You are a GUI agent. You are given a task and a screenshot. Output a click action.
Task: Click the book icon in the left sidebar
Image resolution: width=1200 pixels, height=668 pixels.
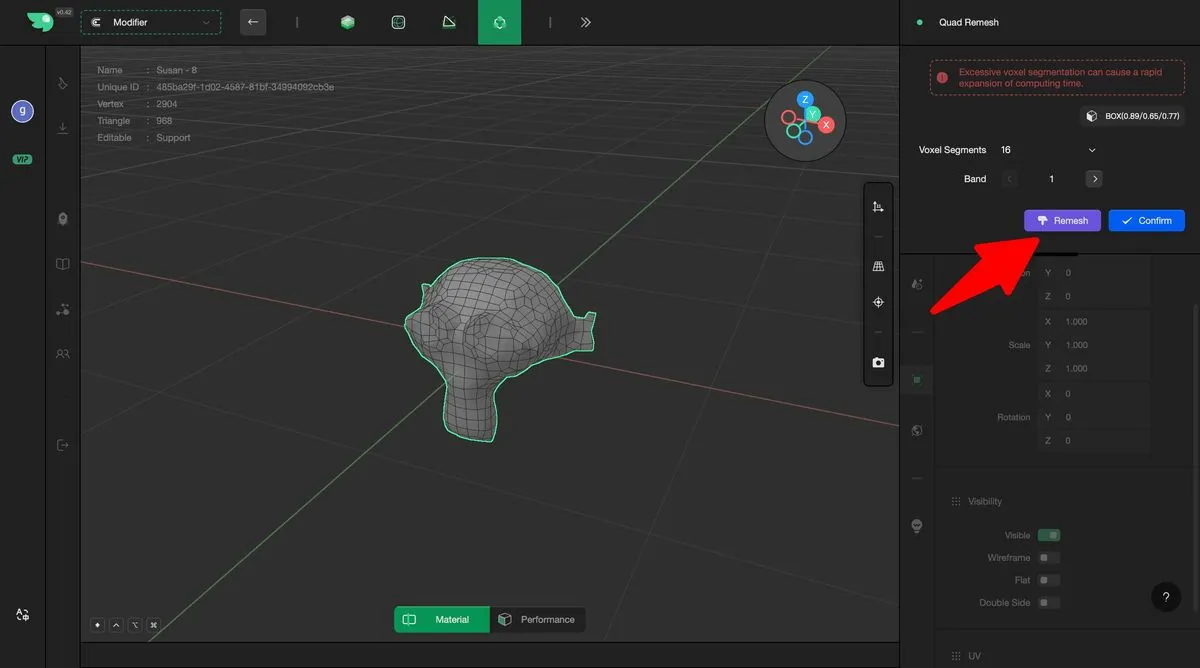click(63, 265)
